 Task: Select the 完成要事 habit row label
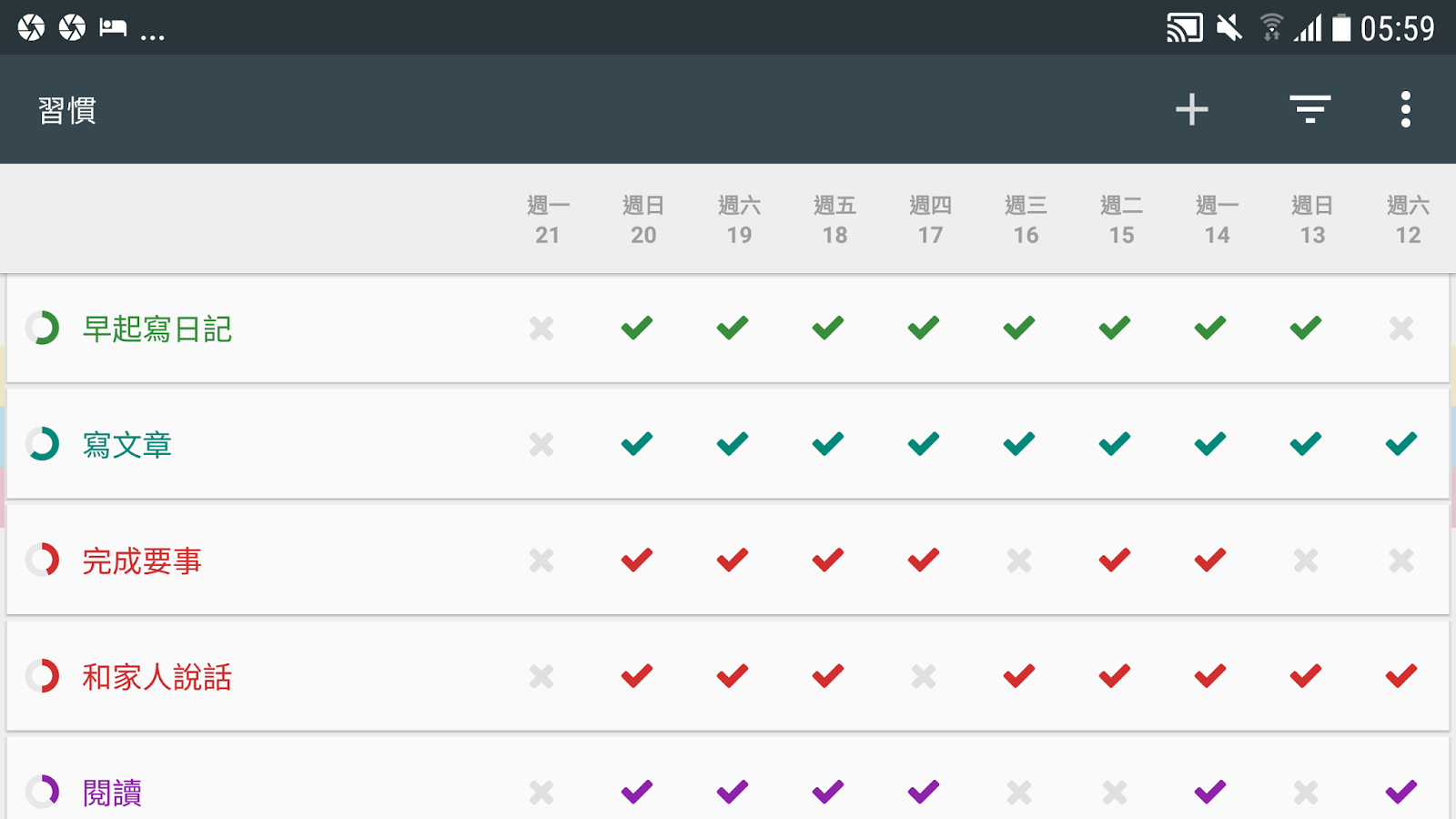[x=142, y=561]
